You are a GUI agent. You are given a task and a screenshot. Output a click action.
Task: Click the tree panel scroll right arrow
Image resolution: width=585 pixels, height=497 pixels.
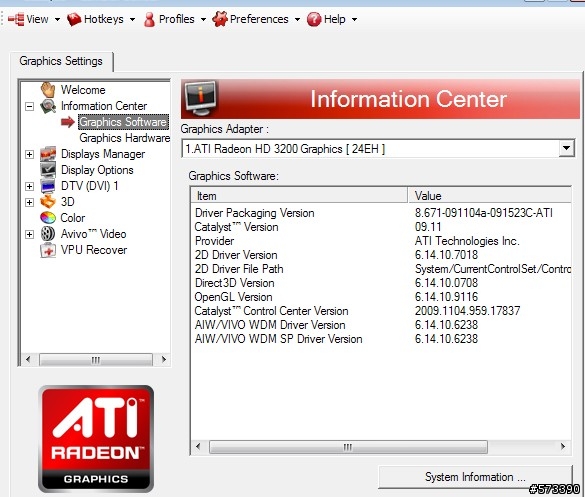(x=163, y=360)
